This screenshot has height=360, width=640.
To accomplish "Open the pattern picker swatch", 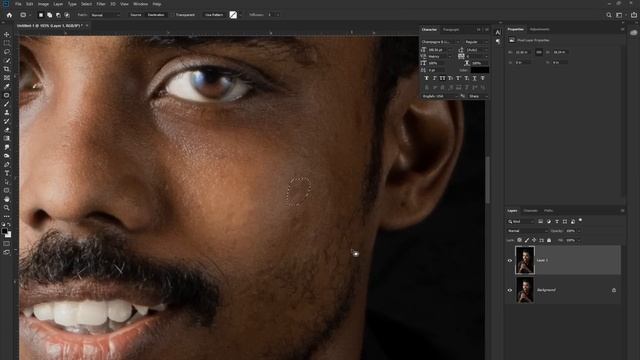I will click(x=233, y=15).
